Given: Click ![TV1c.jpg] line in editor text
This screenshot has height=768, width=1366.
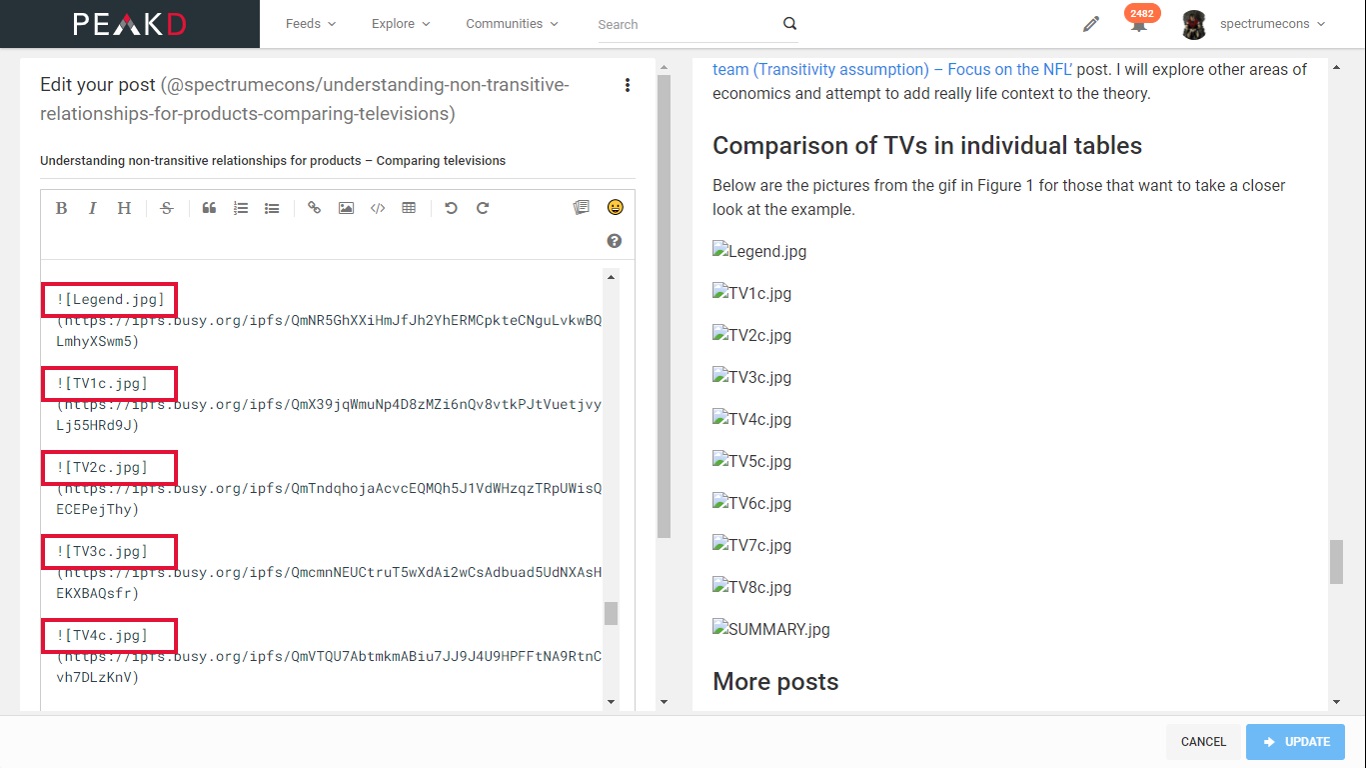Looking at the screenshot, I should pos(103,383).
